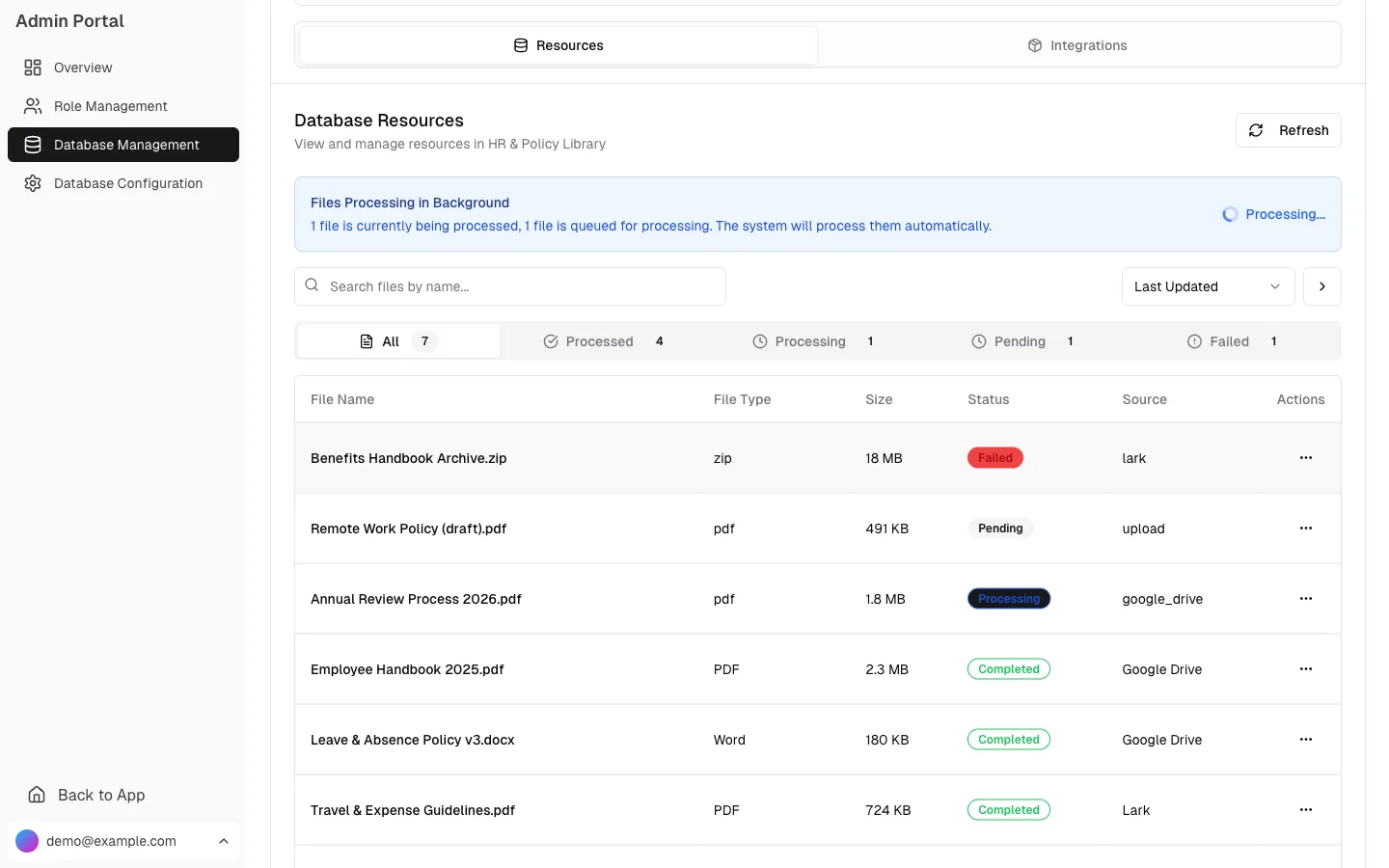Click the blue Processing status badge

pos(1009,599)
